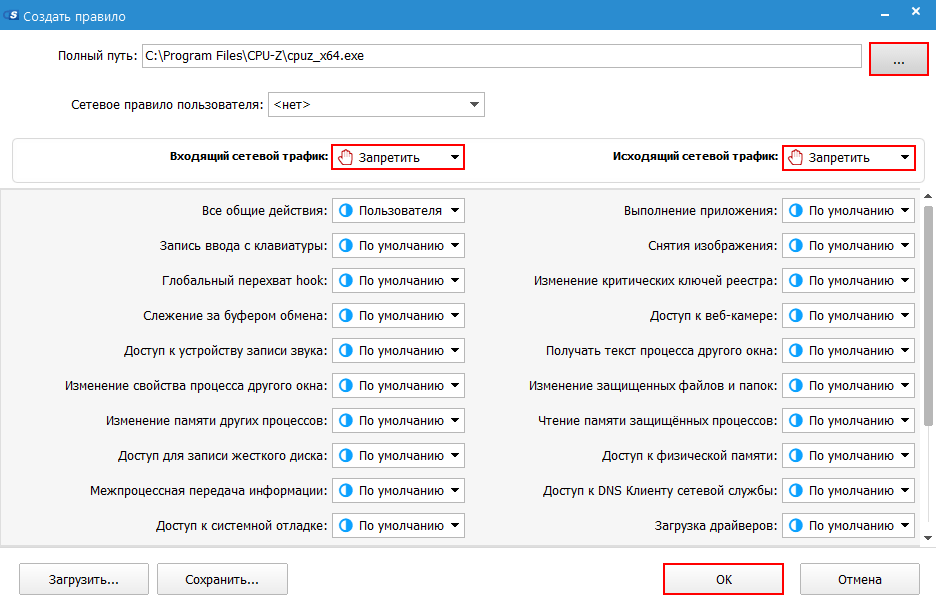This screenshot has height=610, width=936.
Task: Confirm the rule with the OK button
Action: pos(723,580)
